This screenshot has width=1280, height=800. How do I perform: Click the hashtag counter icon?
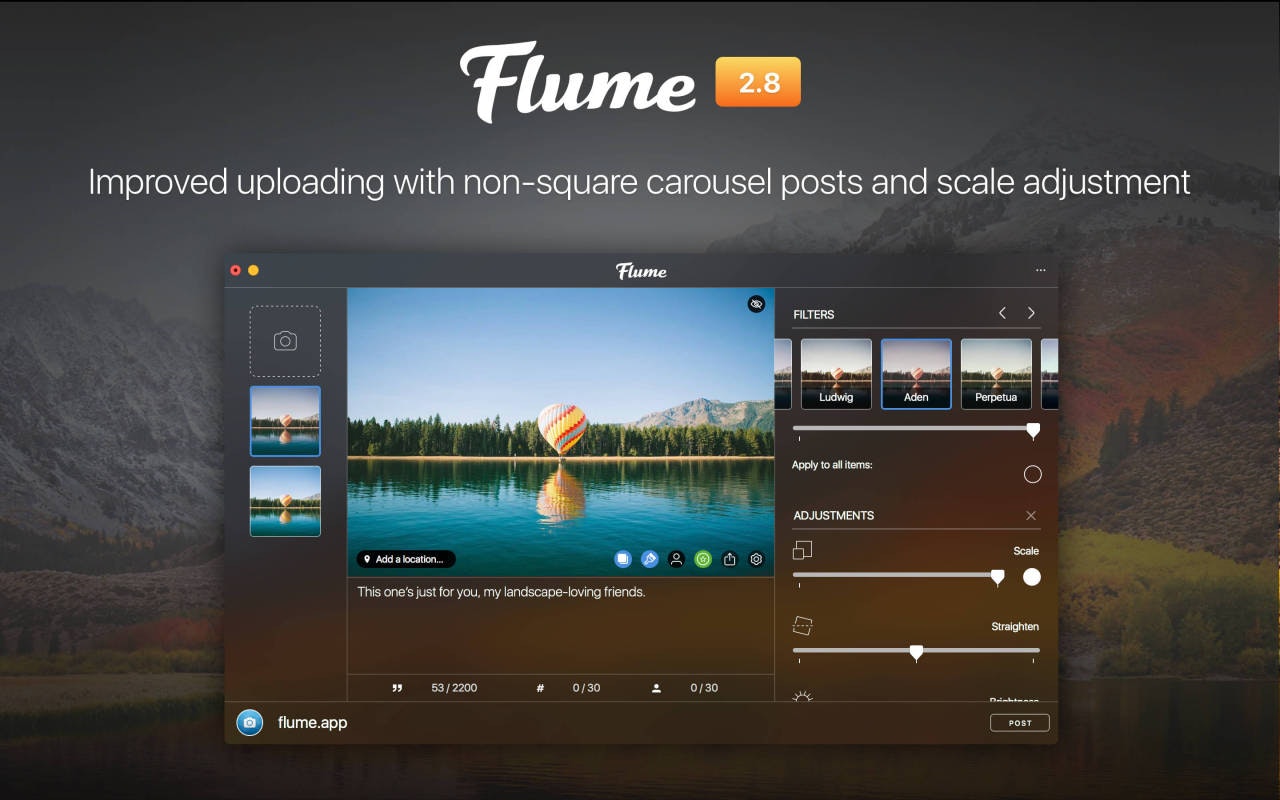[539, 688]
